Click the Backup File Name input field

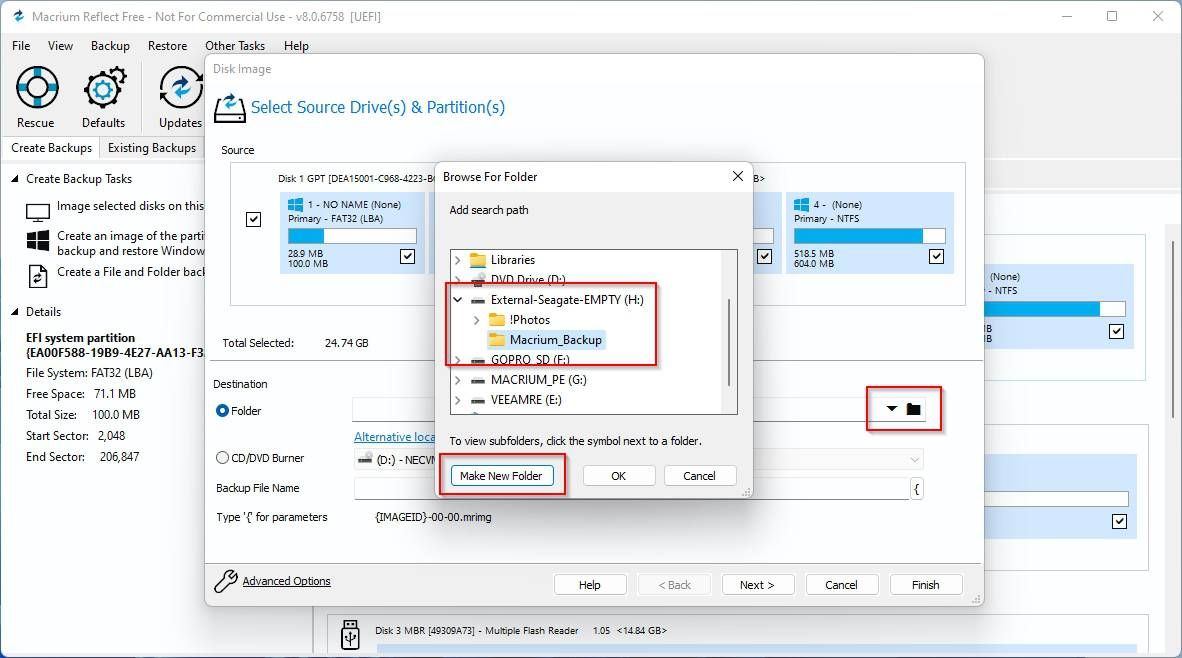pos(631,488)
